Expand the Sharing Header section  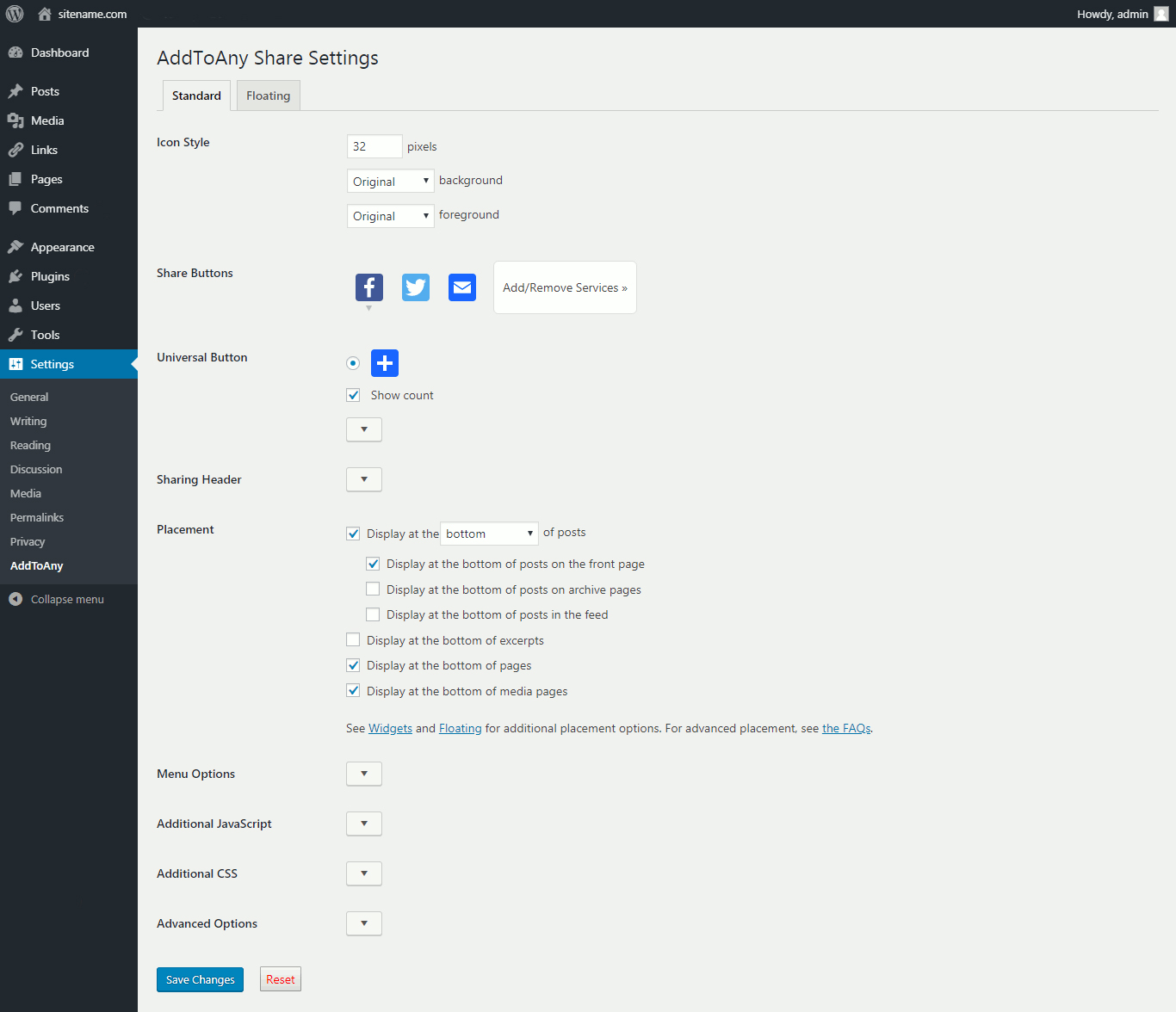[x=364, y=479]
